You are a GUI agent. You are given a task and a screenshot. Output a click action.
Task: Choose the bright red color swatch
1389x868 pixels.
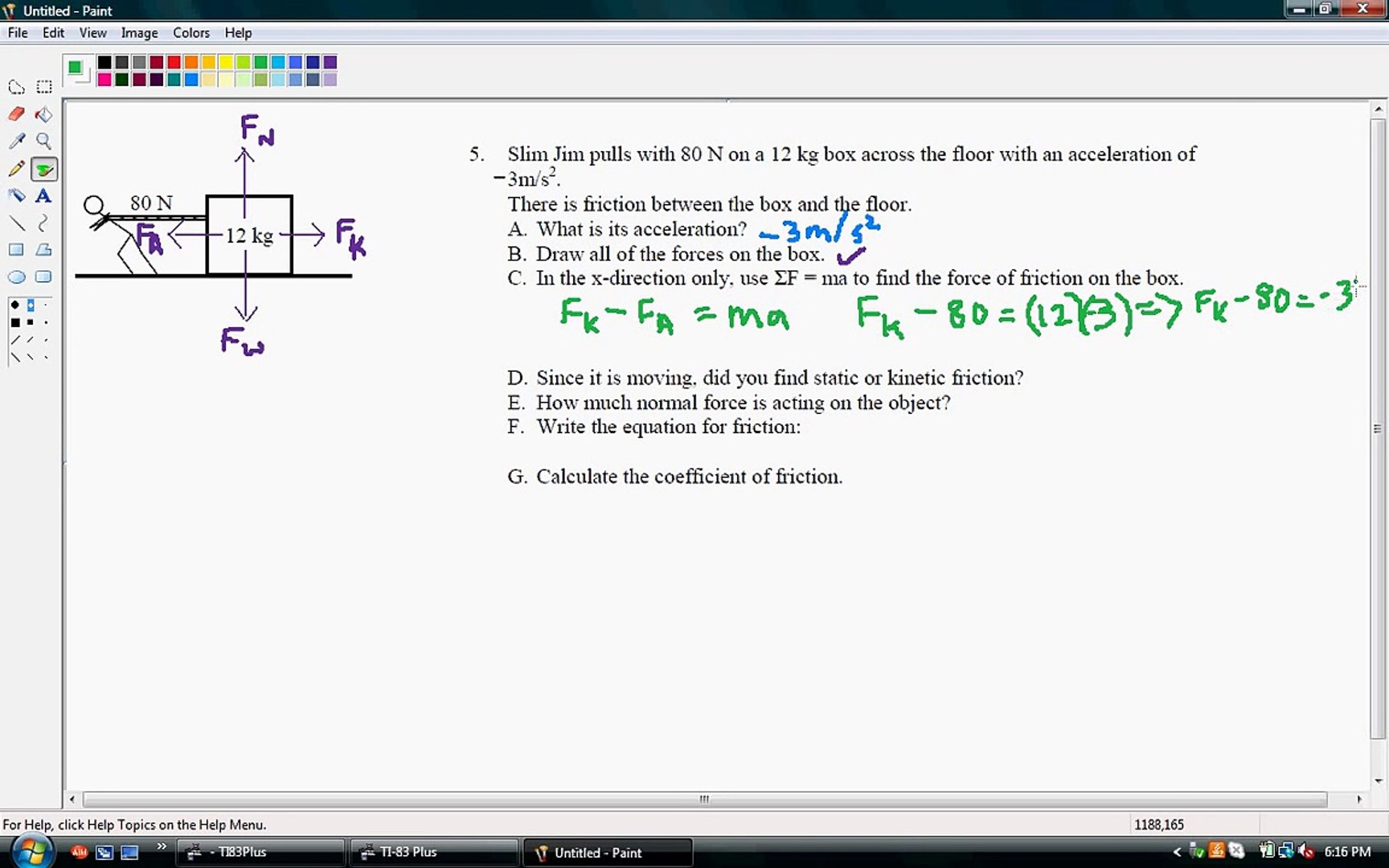[x=174, y=63]
